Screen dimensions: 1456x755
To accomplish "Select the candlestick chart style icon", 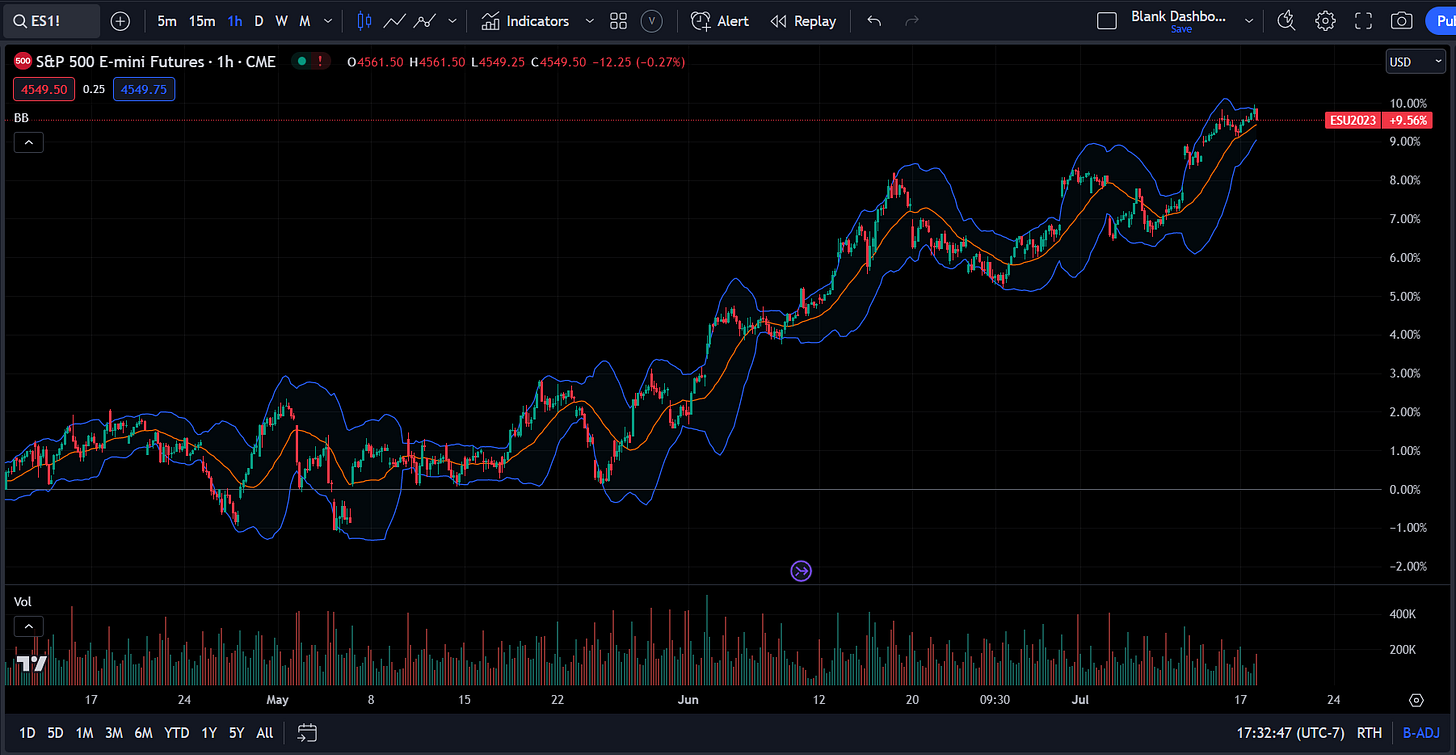I will click(x=364, y=21).
